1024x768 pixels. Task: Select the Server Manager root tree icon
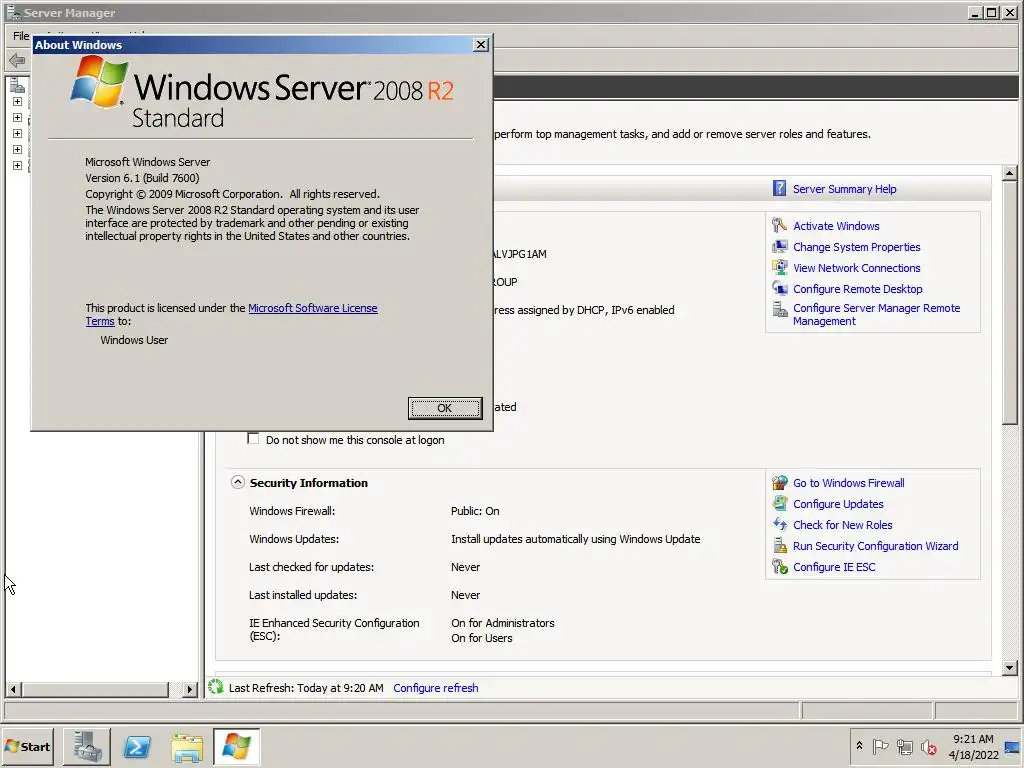(18, 85)
